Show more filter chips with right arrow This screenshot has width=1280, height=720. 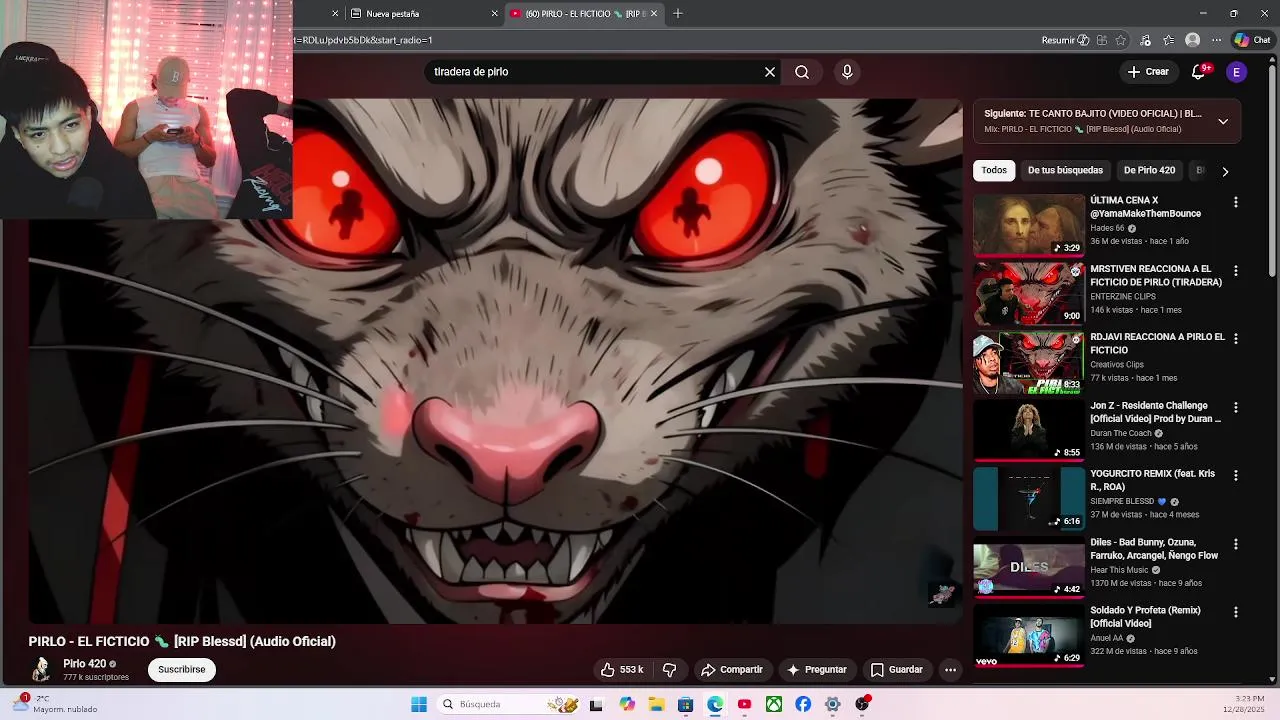(x=1225, y=171)
